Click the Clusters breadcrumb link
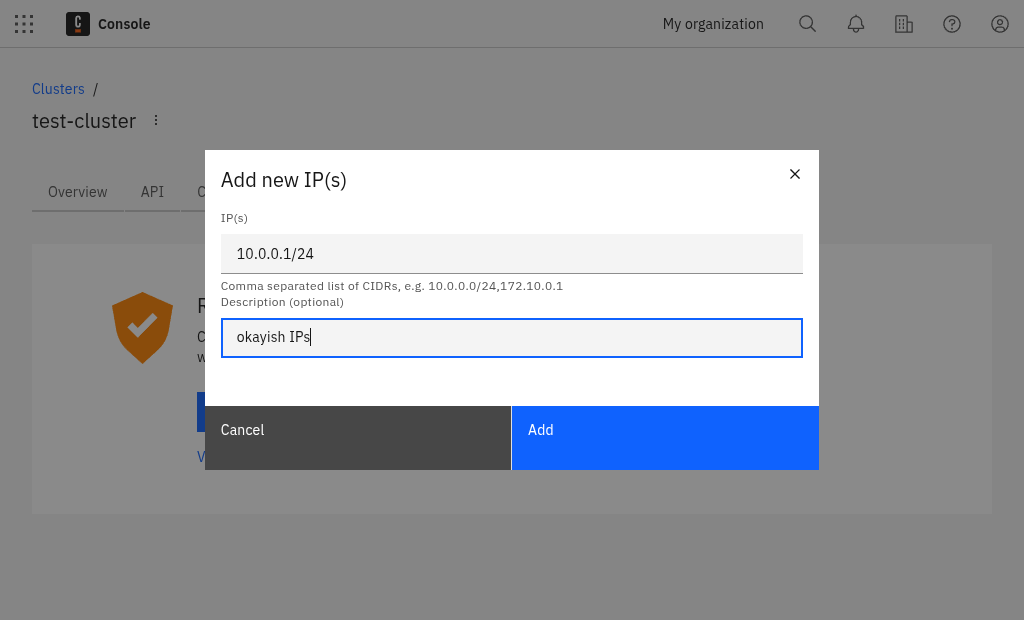Screen dimensions: 1024x620 pos(58,88)
